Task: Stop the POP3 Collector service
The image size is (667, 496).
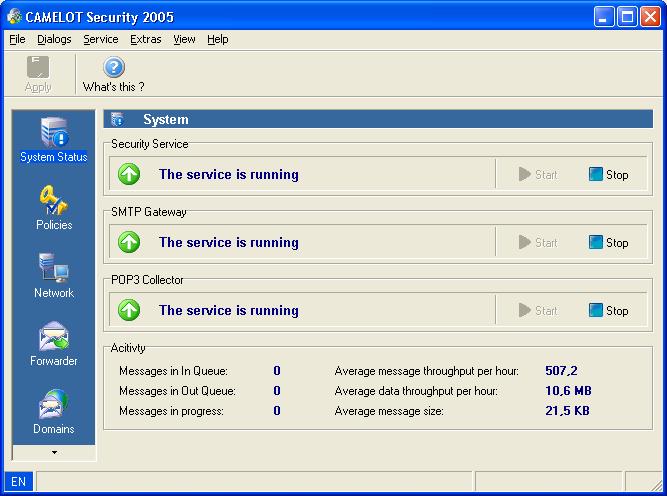Action: tap(609, 311)
